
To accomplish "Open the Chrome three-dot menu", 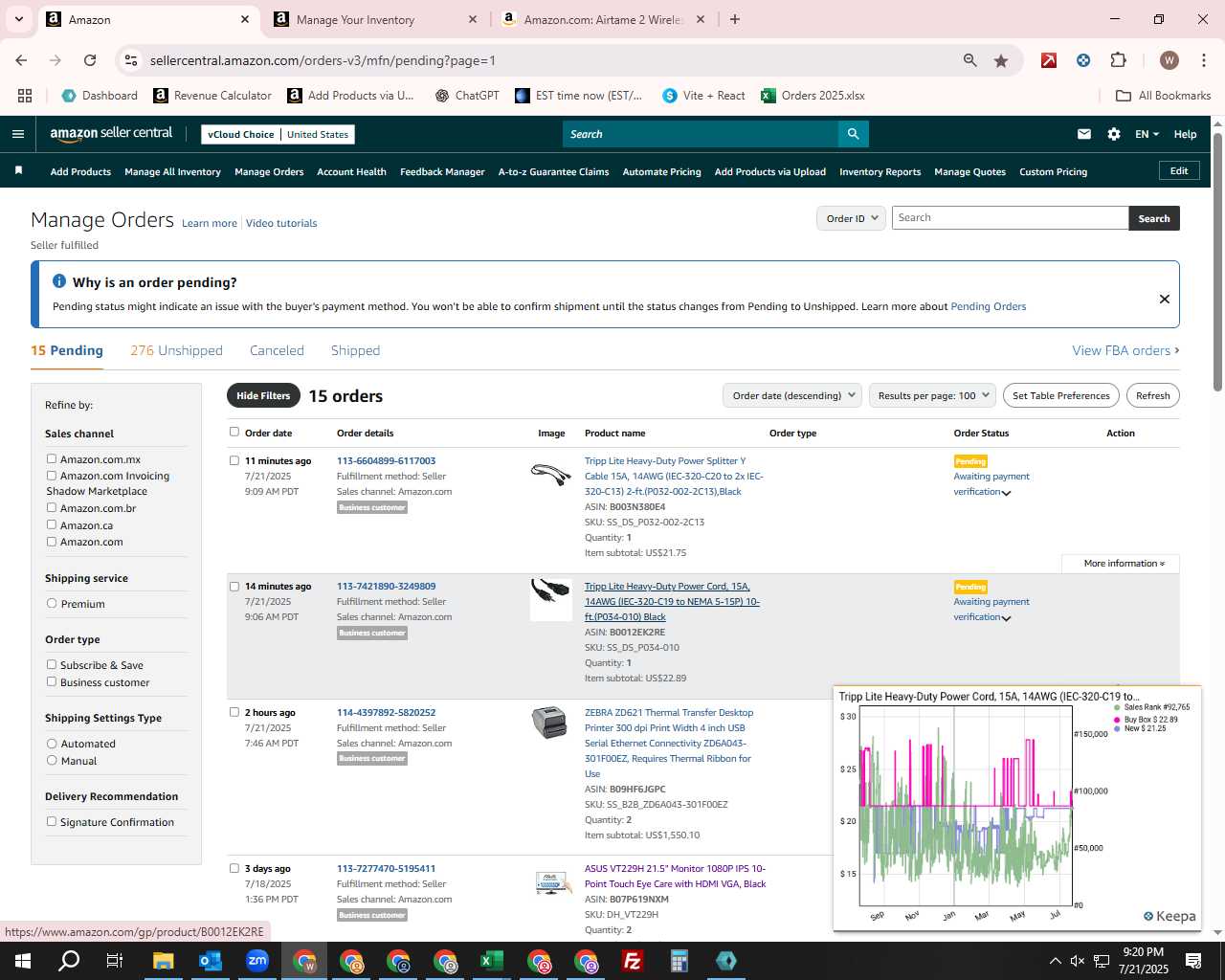I will 1203,60.
